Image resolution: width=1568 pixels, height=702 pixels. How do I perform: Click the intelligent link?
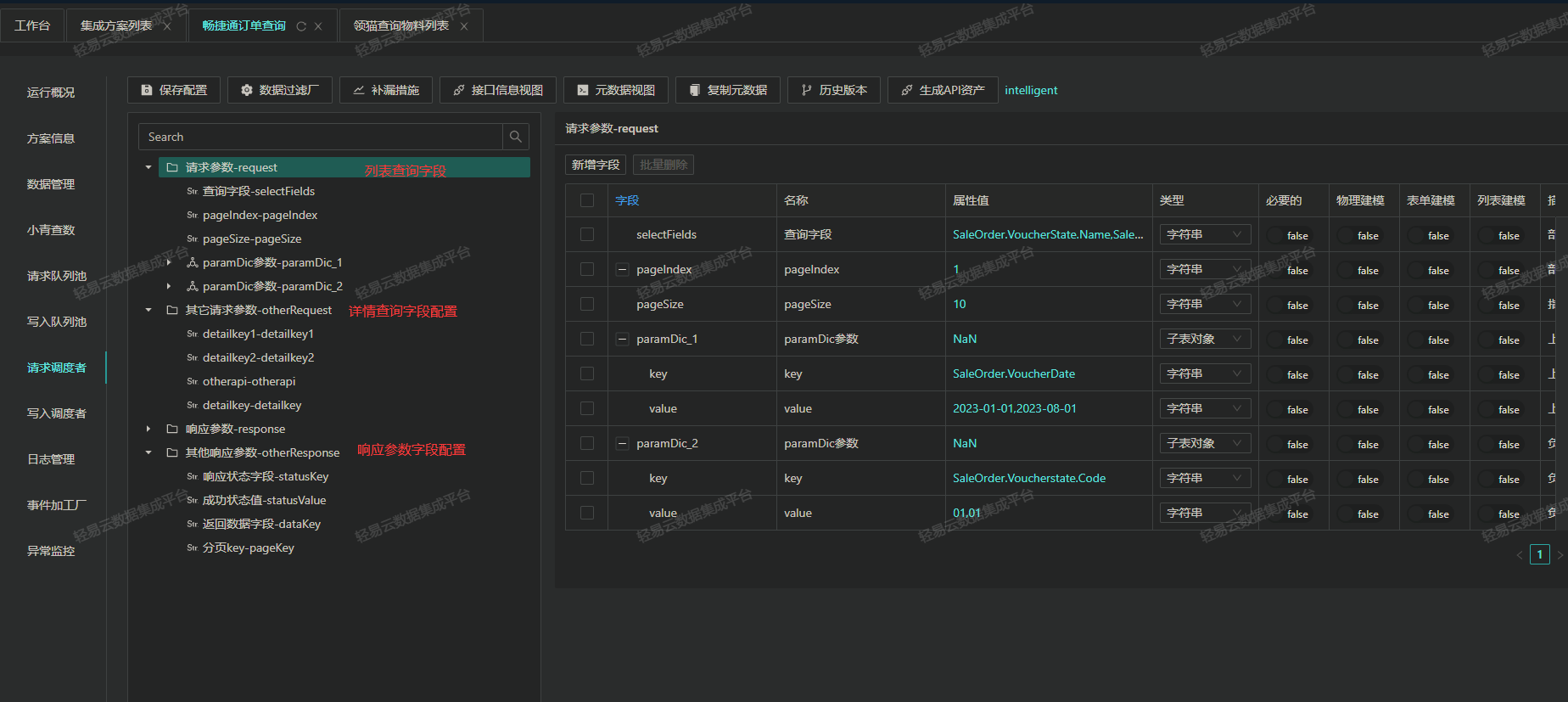pyautogui.click(x=1031, y=90)
